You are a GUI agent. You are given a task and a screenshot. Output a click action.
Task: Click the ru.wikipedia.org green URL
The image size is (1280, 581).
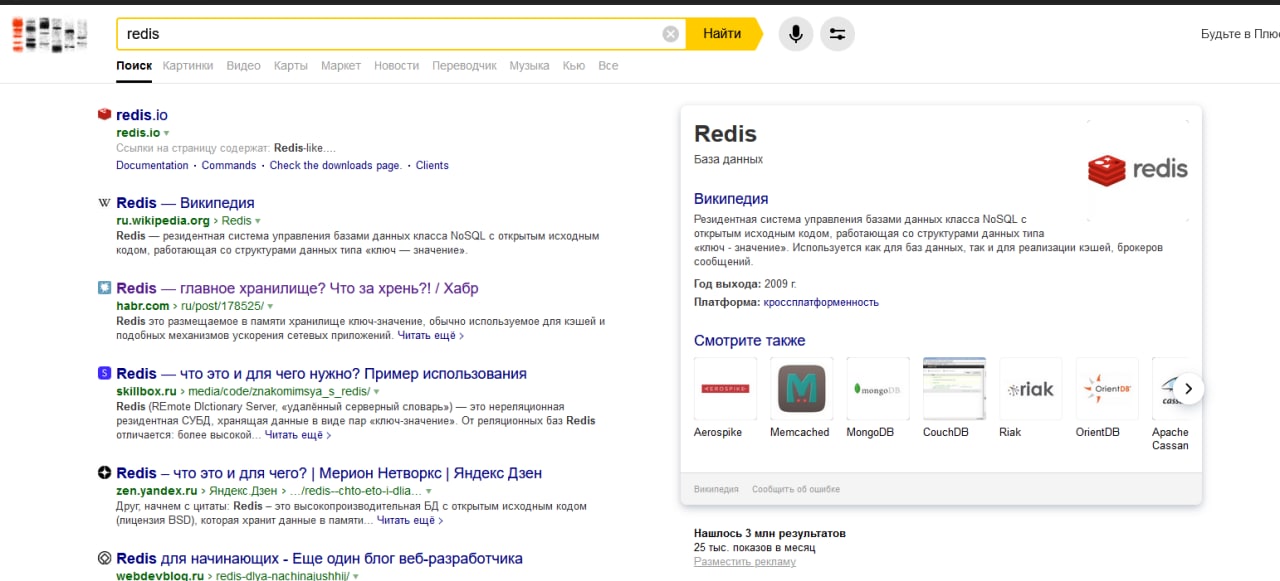point(163,221)
